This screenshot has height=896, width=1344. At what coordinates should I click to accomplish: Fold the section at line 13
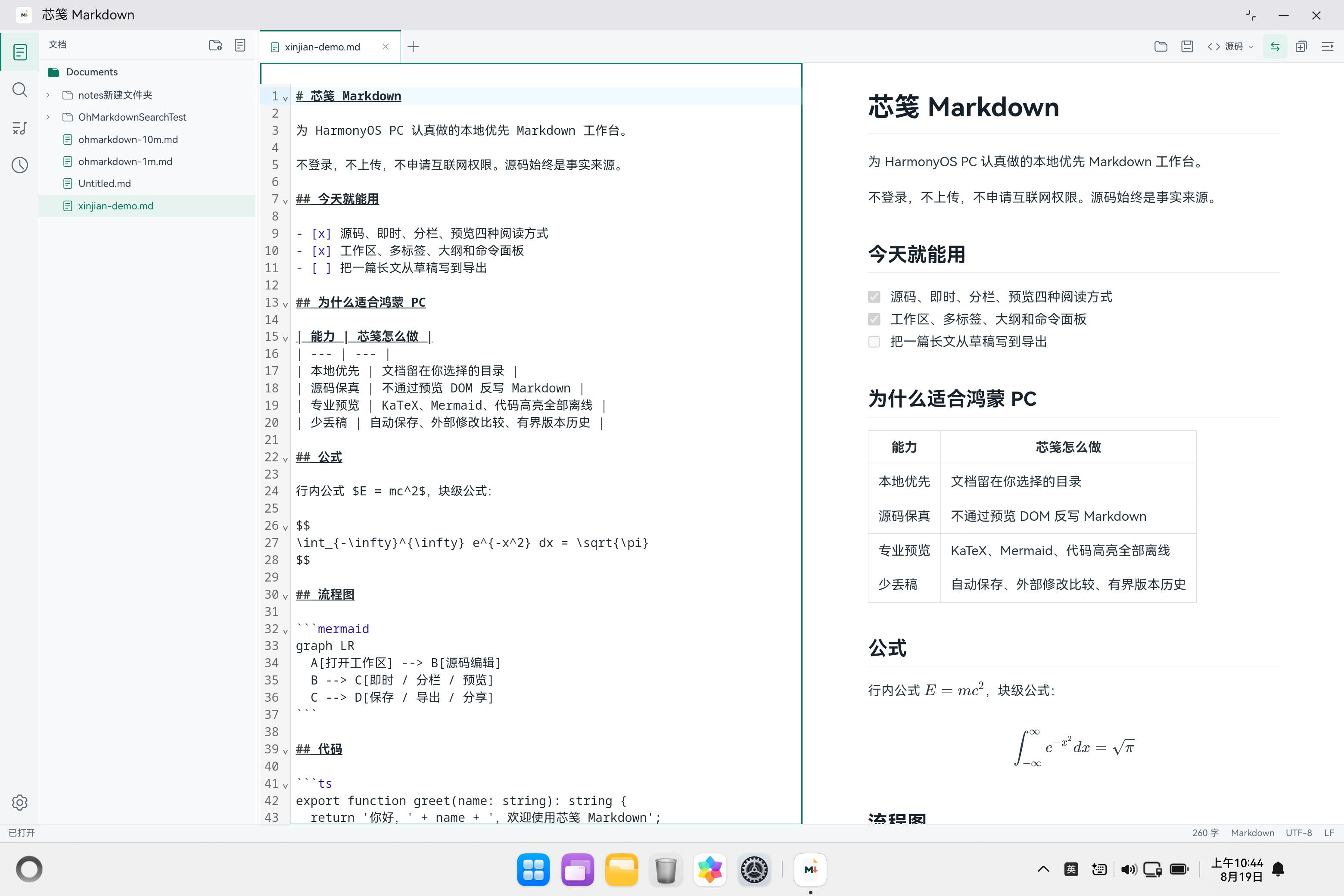(x=285, y=304)
